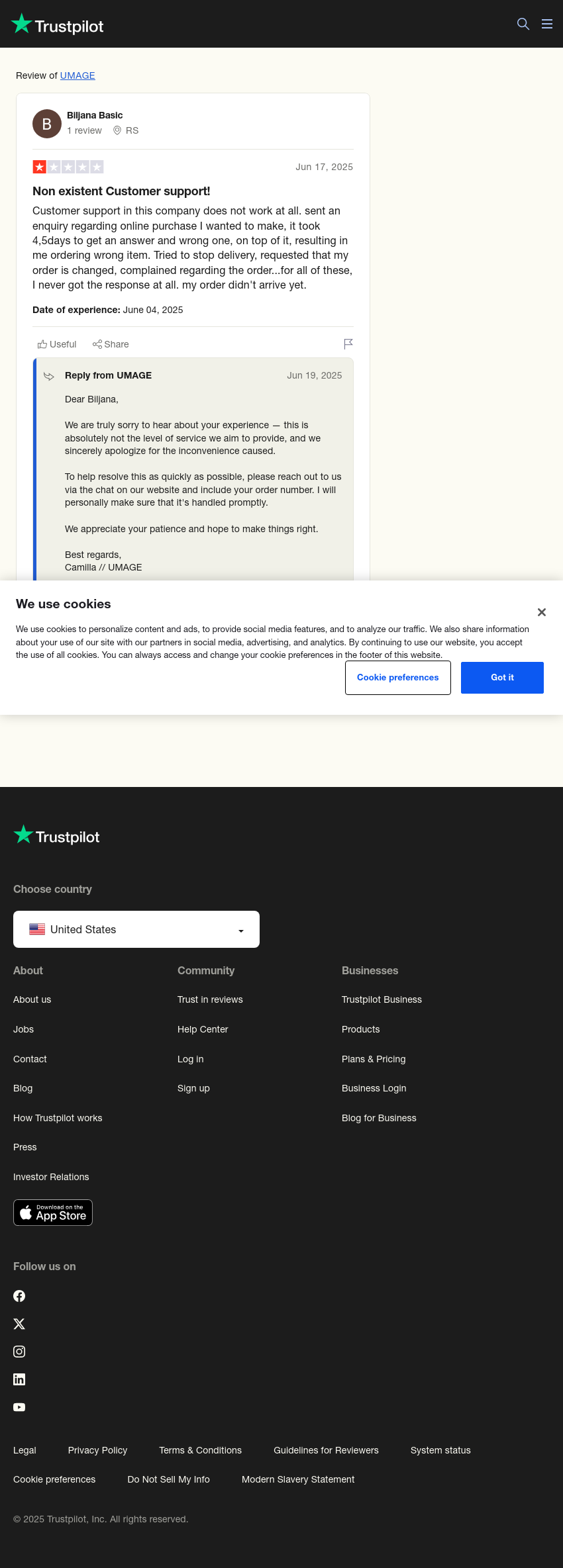The image size is (563, 1568).
Task: Open Legal footer link
Action: [x=25, y=1450]
